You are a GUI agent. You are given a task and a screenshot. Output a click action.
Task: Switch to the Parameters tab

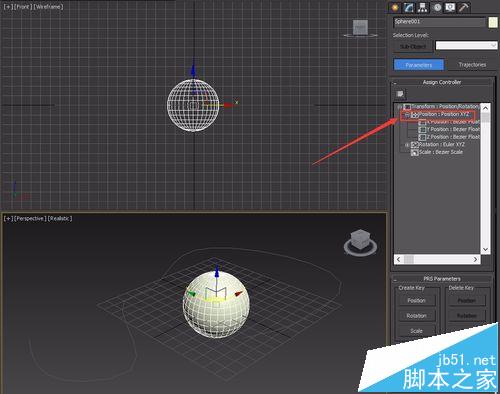click(419, 65)
